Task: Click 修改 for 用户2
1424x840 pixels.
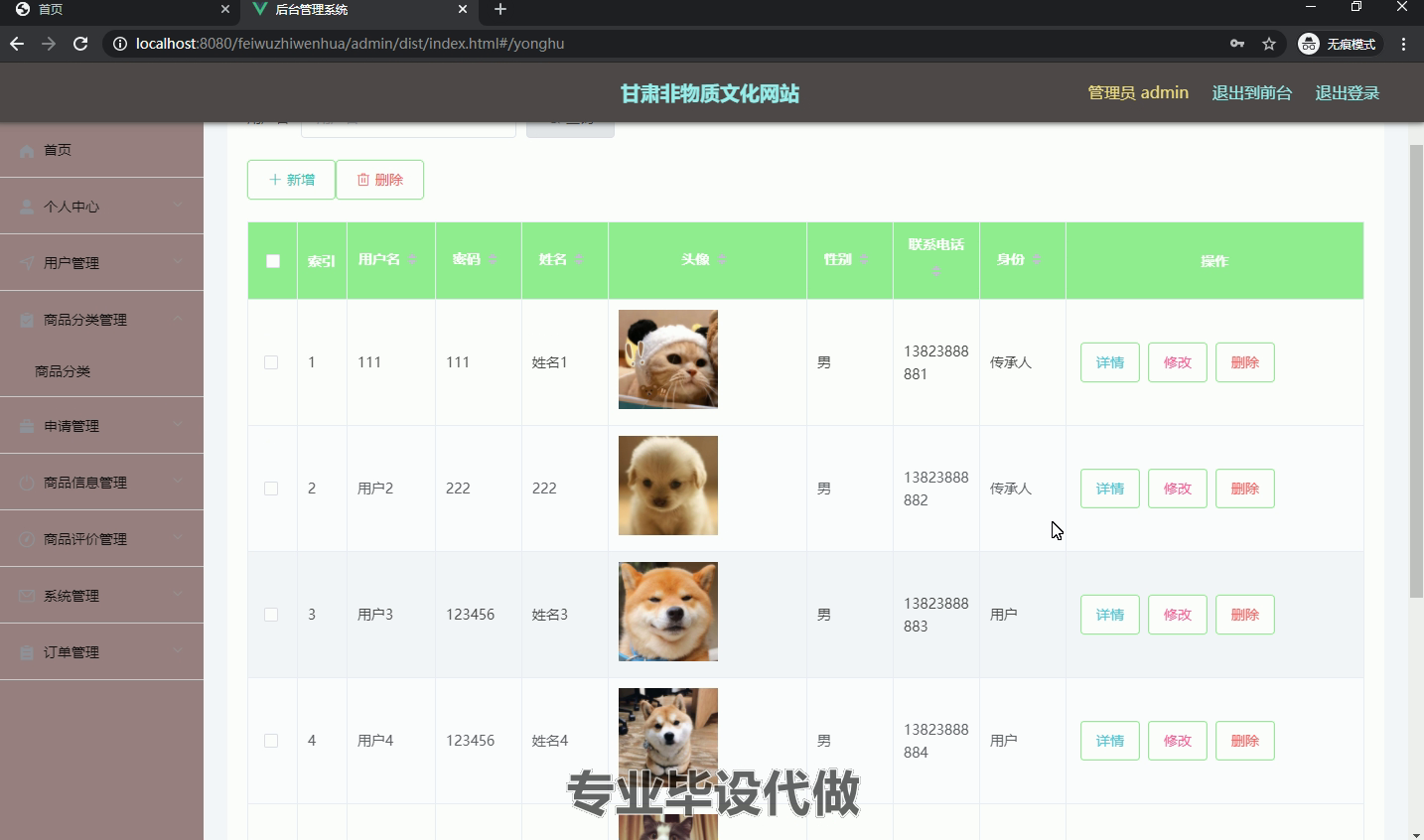Action: click(x=1178, y=489)
